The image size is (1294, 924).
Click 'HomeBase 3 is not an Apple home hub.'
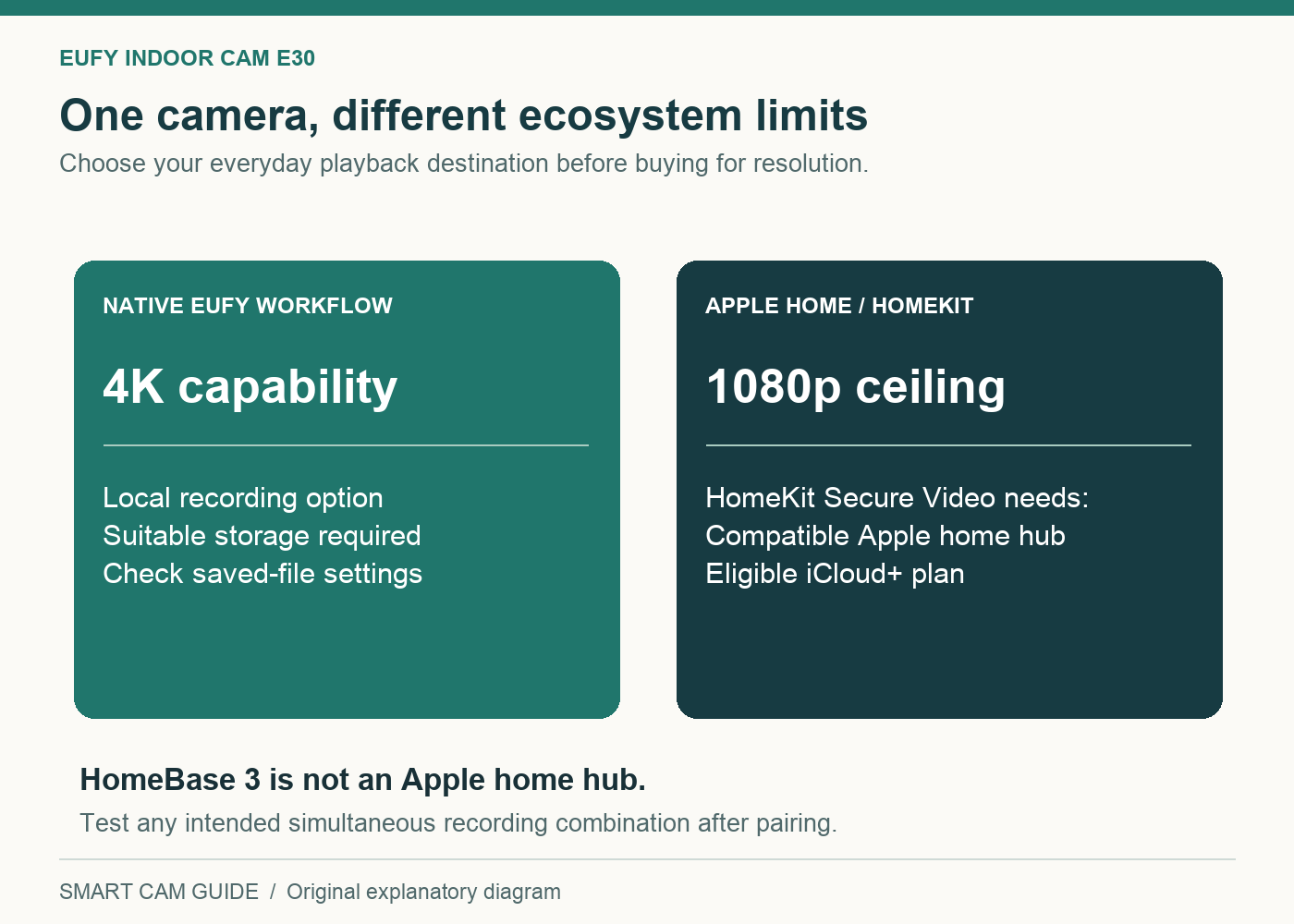click(x=363, y=780)
